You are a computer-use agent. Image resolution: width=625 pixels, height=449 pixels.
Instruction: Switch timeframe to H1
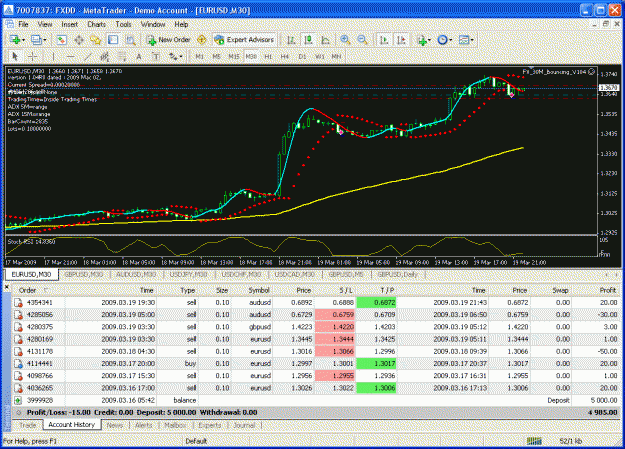(x=268, y=57)
